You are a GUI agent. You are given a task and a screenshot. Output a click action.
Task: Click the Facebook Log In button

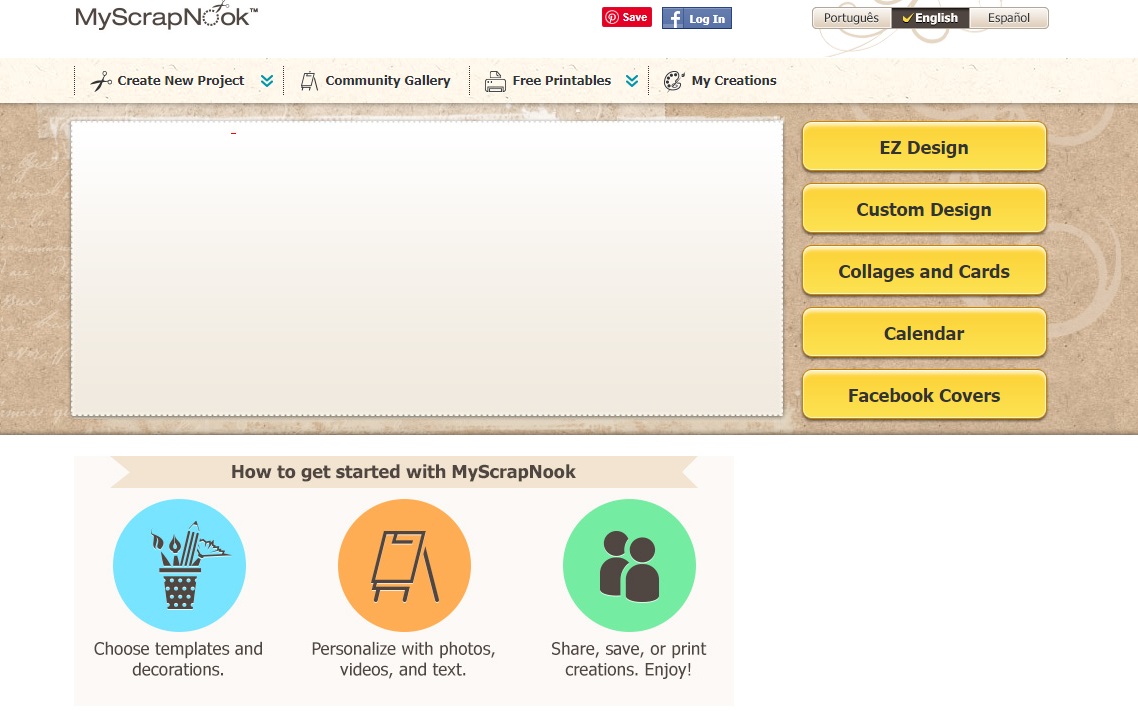[697, 18]
